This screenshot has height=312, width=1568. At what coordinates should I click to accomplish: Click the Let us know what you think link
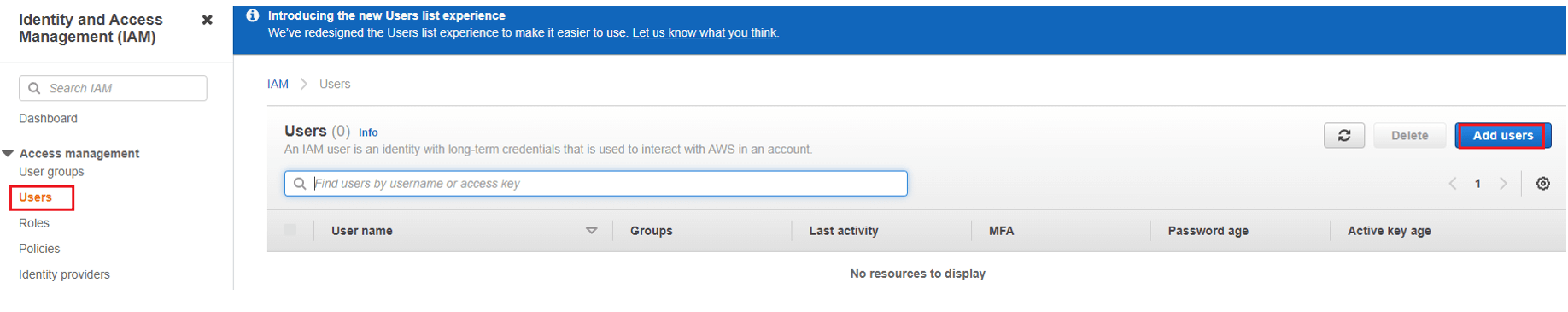704,32
